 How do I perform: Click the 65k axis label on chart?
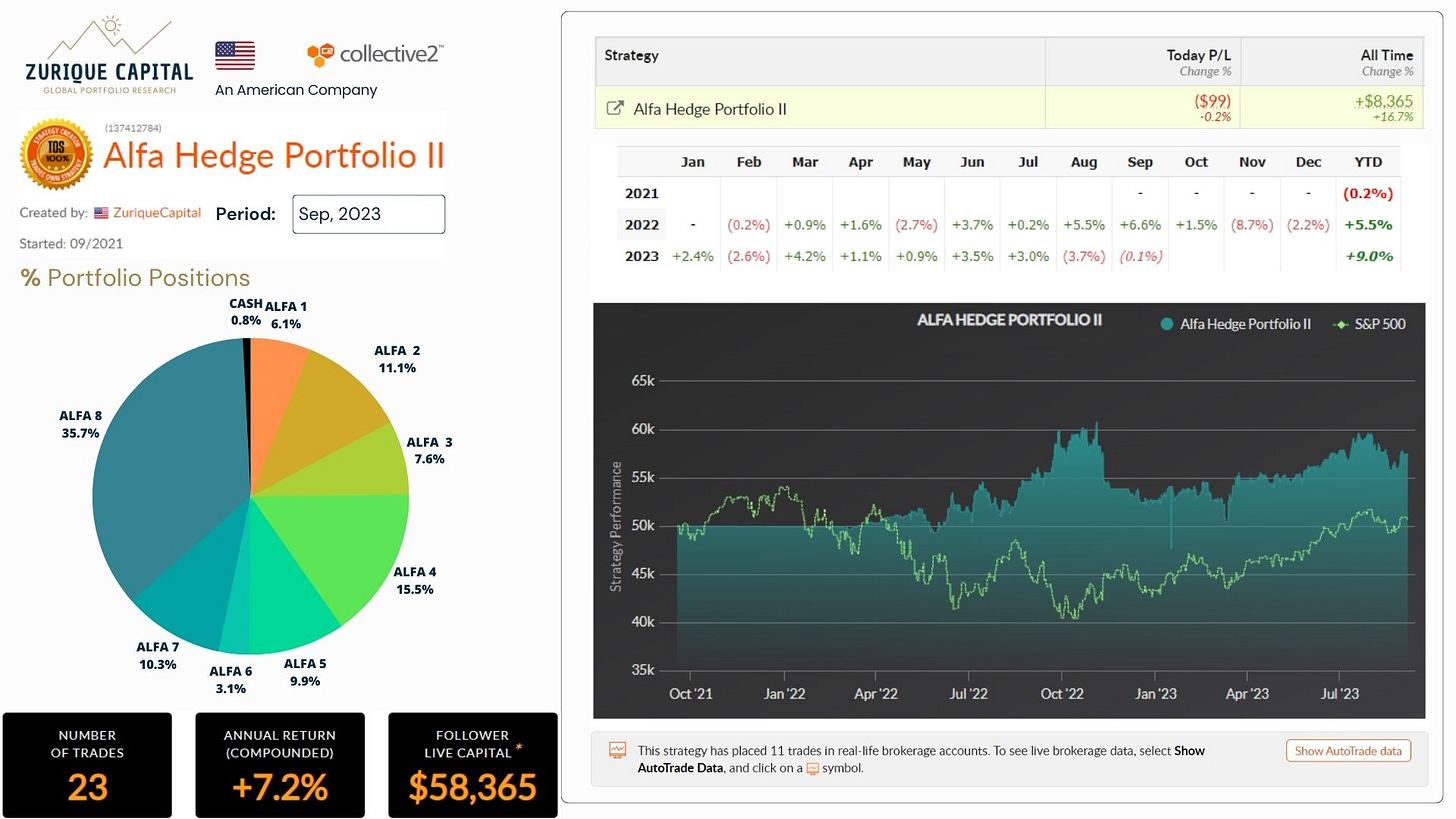[641, 382]
